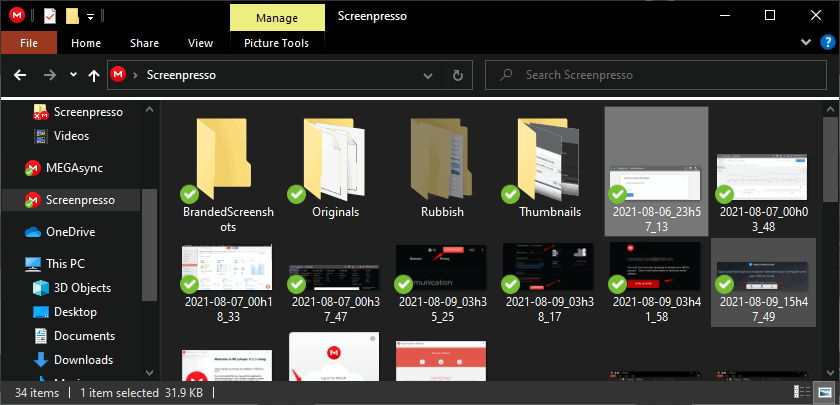This screenshot has width=840, height=405.
Task: Click the MEGA icon in the title bar
Action: tap(17, 16)
